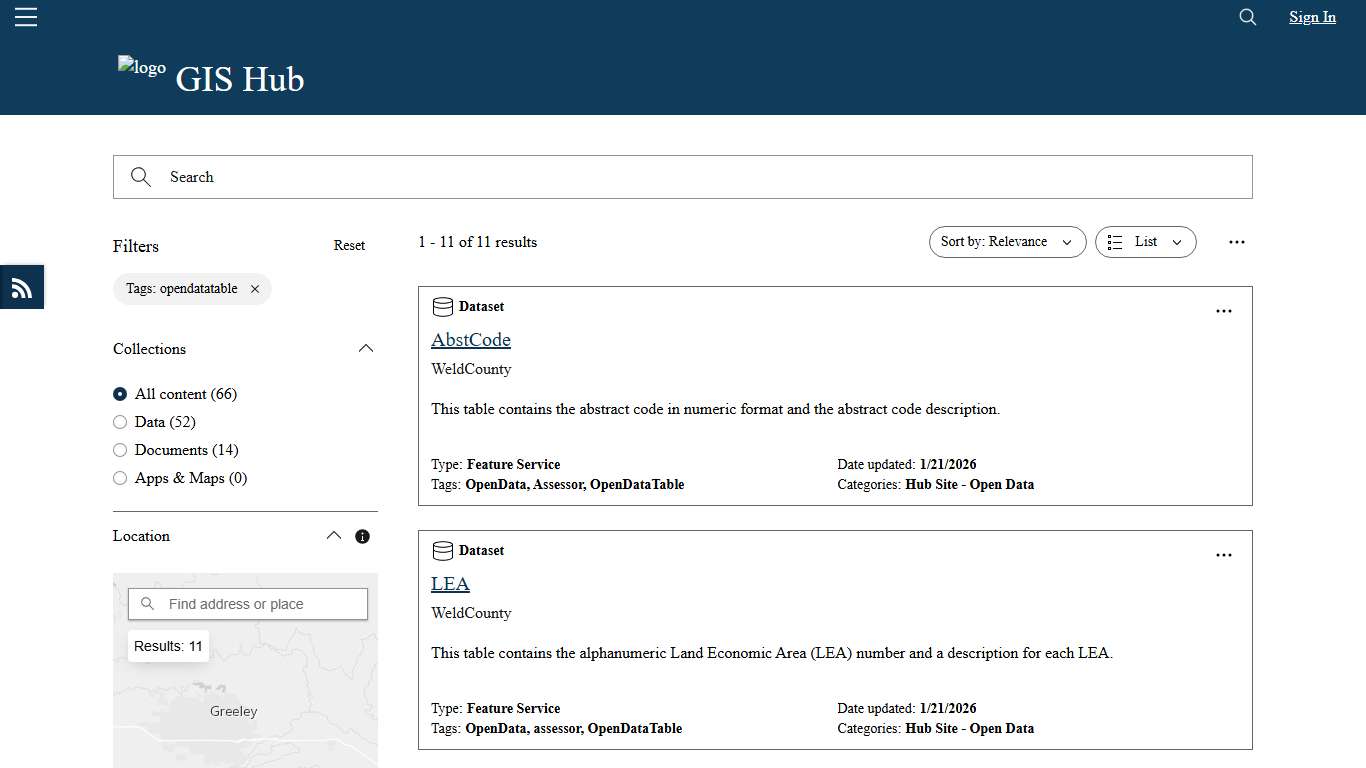Open the AbstCode dataset
This screenshot has height=768, width=1366.
point(470,340)
